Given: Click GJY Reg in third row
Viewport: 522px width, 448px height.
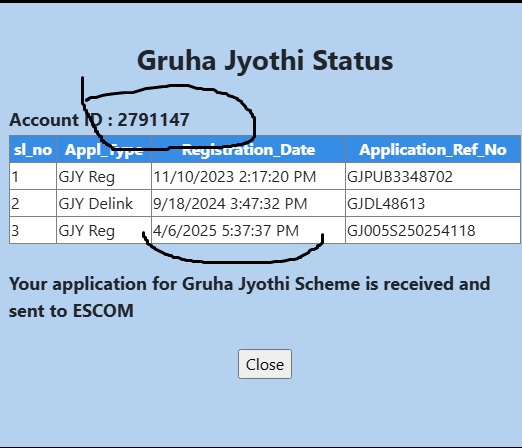Looking at the screenshot, I should pyautogui.click(x=87, y=231).
